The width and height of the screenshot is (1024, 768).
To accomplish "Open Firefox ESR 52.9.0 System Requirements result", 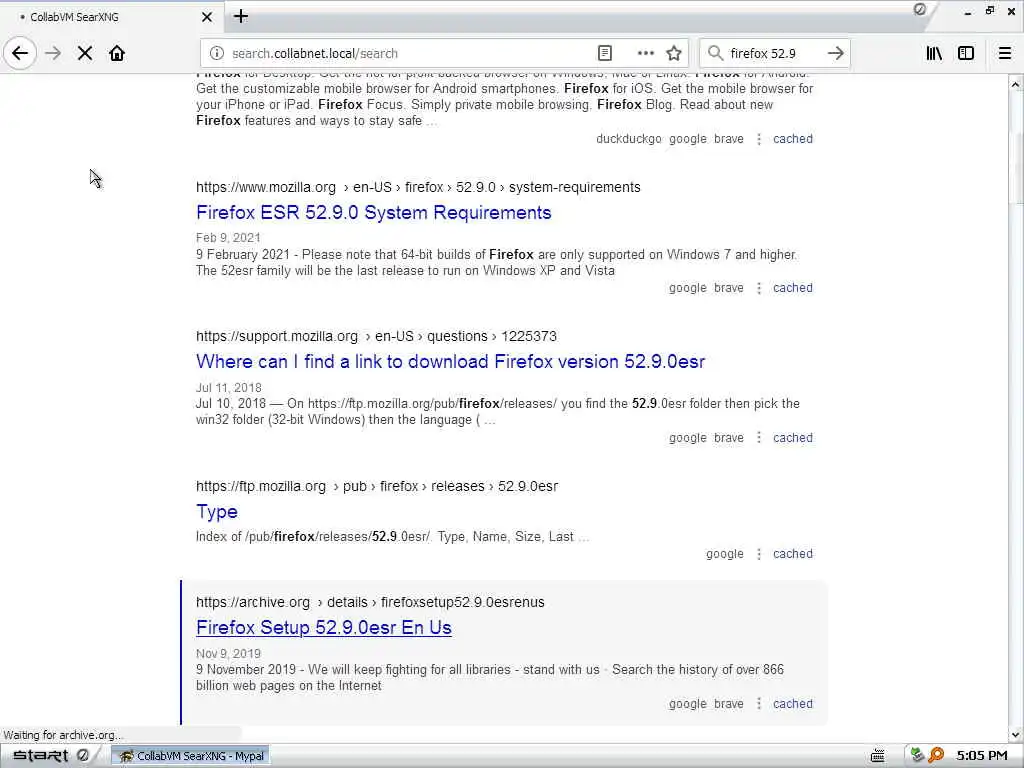I will (x=374, y=212).
